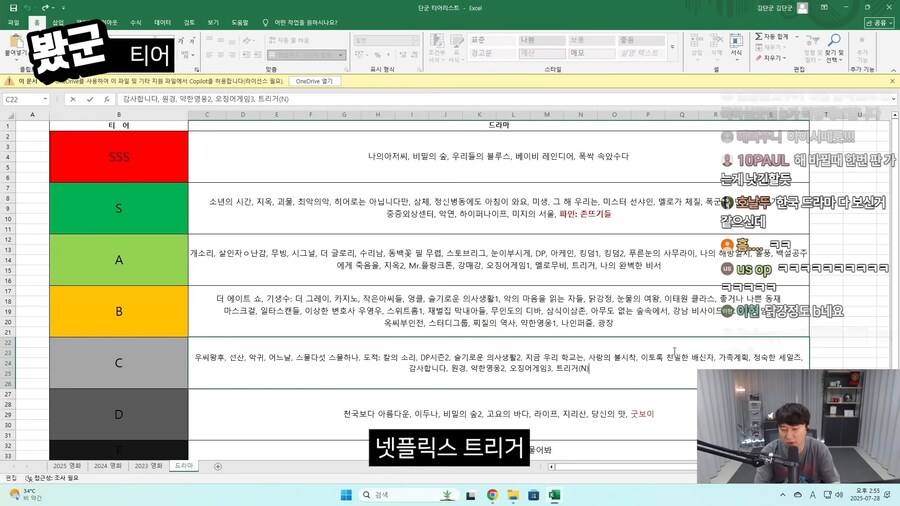
Task: Click the user account avatar icon
Action: [x=802, y=8]
